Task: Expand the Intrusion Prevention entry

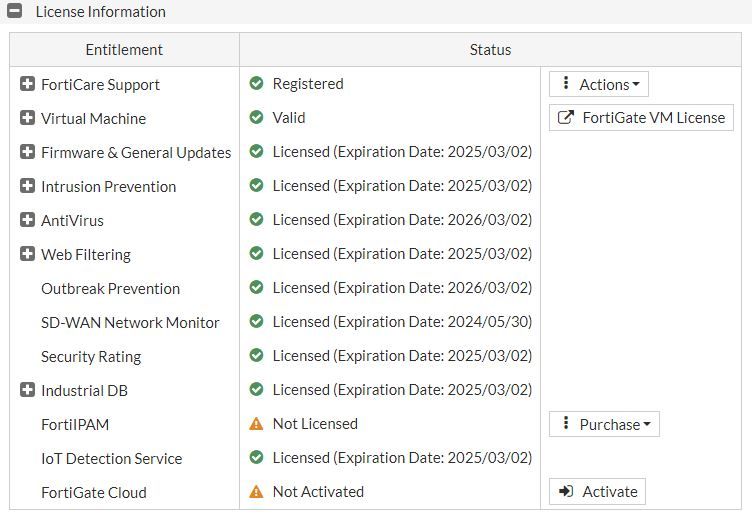Action: (28, 186)
